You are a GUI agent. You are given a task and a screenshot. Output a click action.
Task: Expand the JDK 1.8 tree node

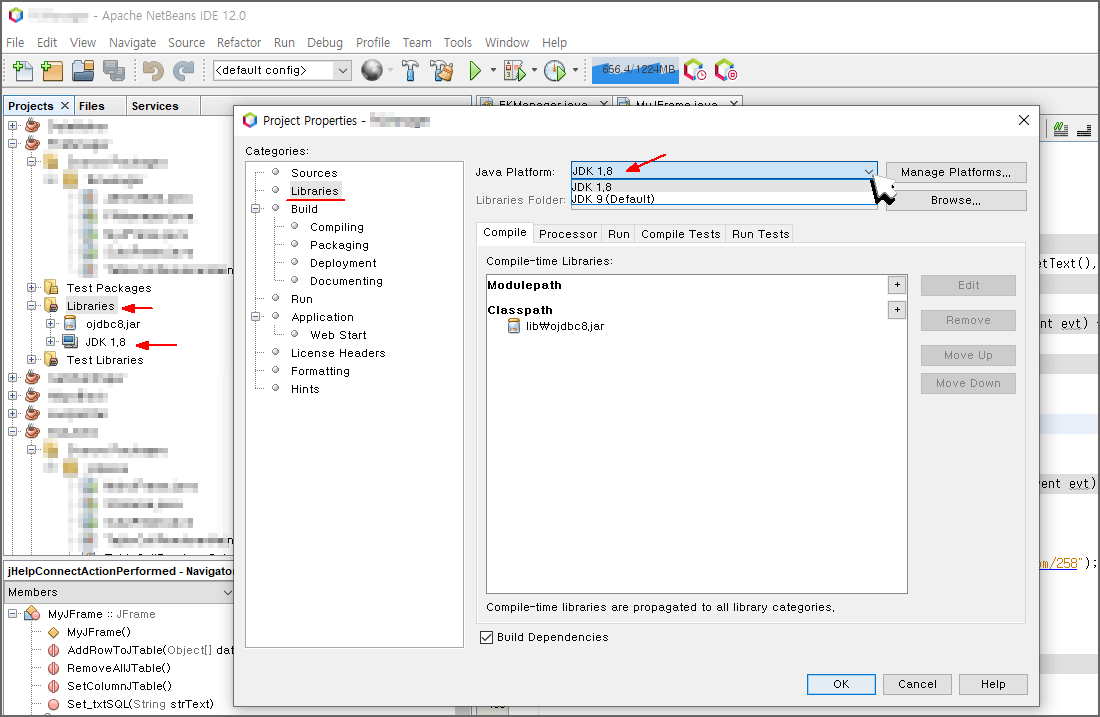51,342
